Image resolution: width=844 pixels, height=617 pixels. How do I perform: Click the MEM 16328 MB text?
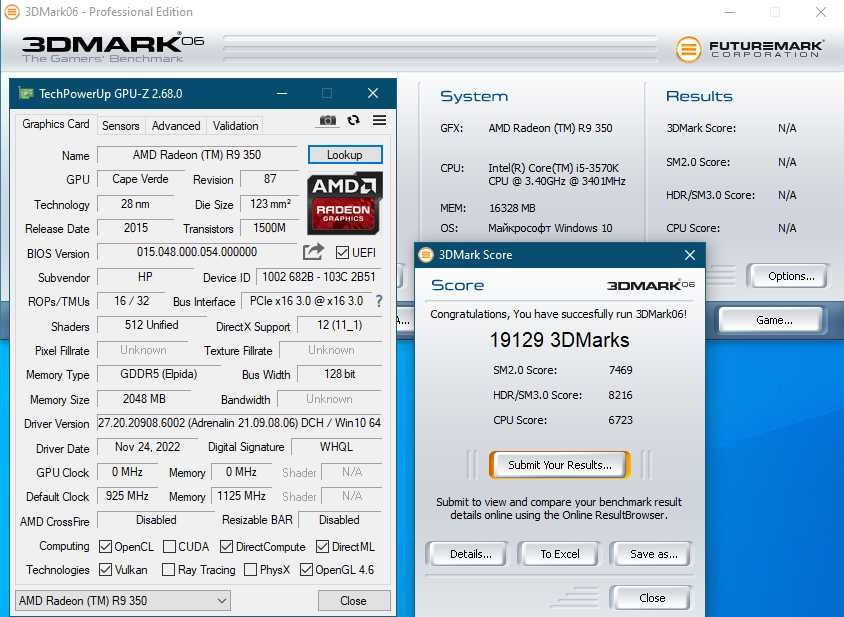(512, 208)
